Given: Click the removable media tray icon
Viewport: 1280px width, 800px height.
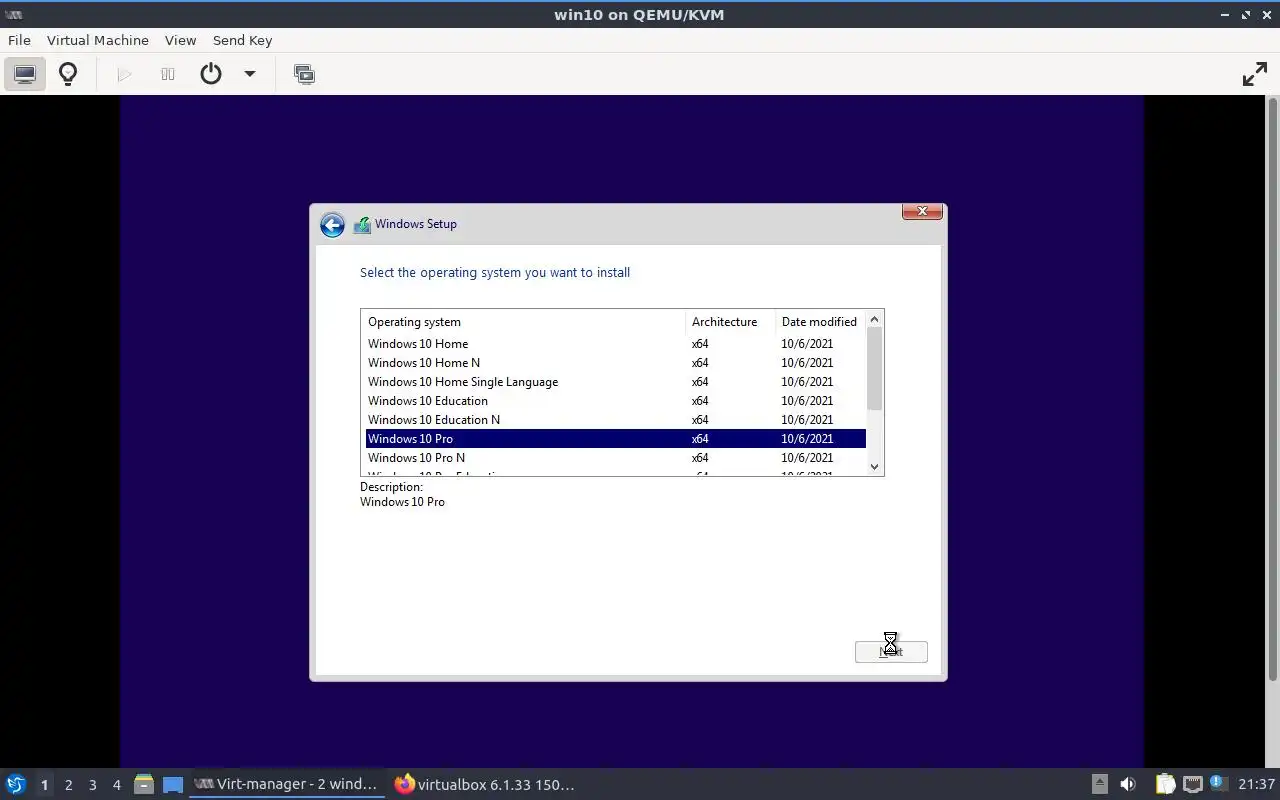Looking at the screenshot, I should click(x=1099, y=785).
